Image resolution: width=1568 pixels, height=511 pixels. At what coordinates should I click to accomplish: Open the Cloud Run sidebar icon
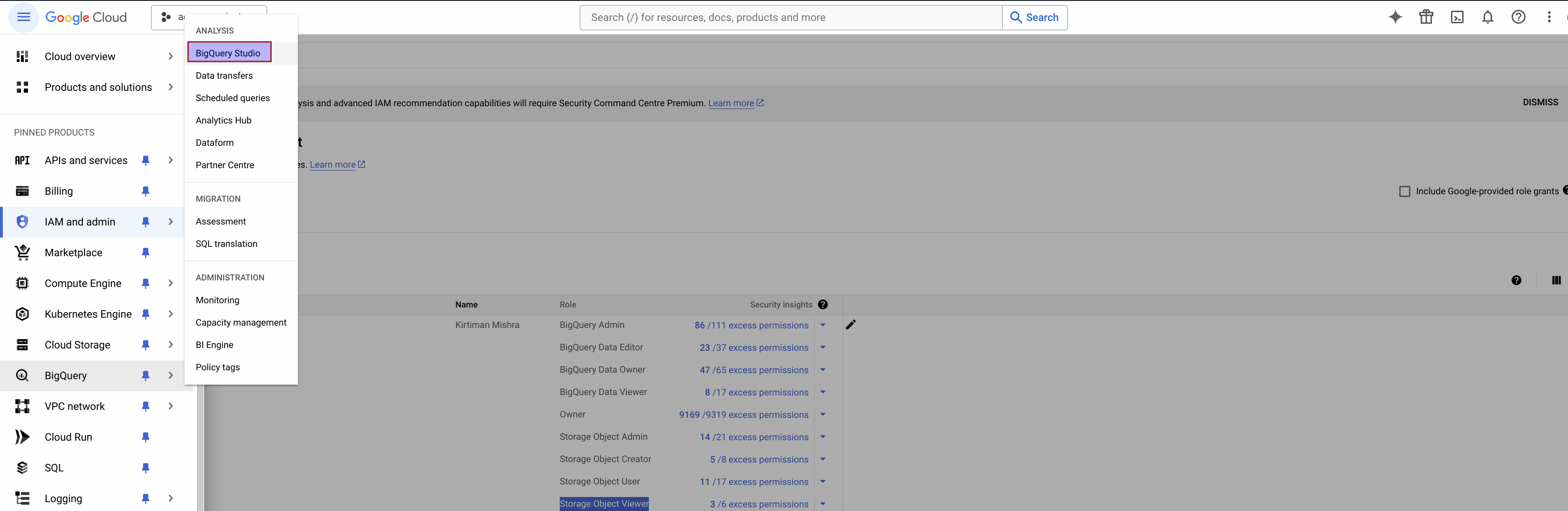(22, 437)
